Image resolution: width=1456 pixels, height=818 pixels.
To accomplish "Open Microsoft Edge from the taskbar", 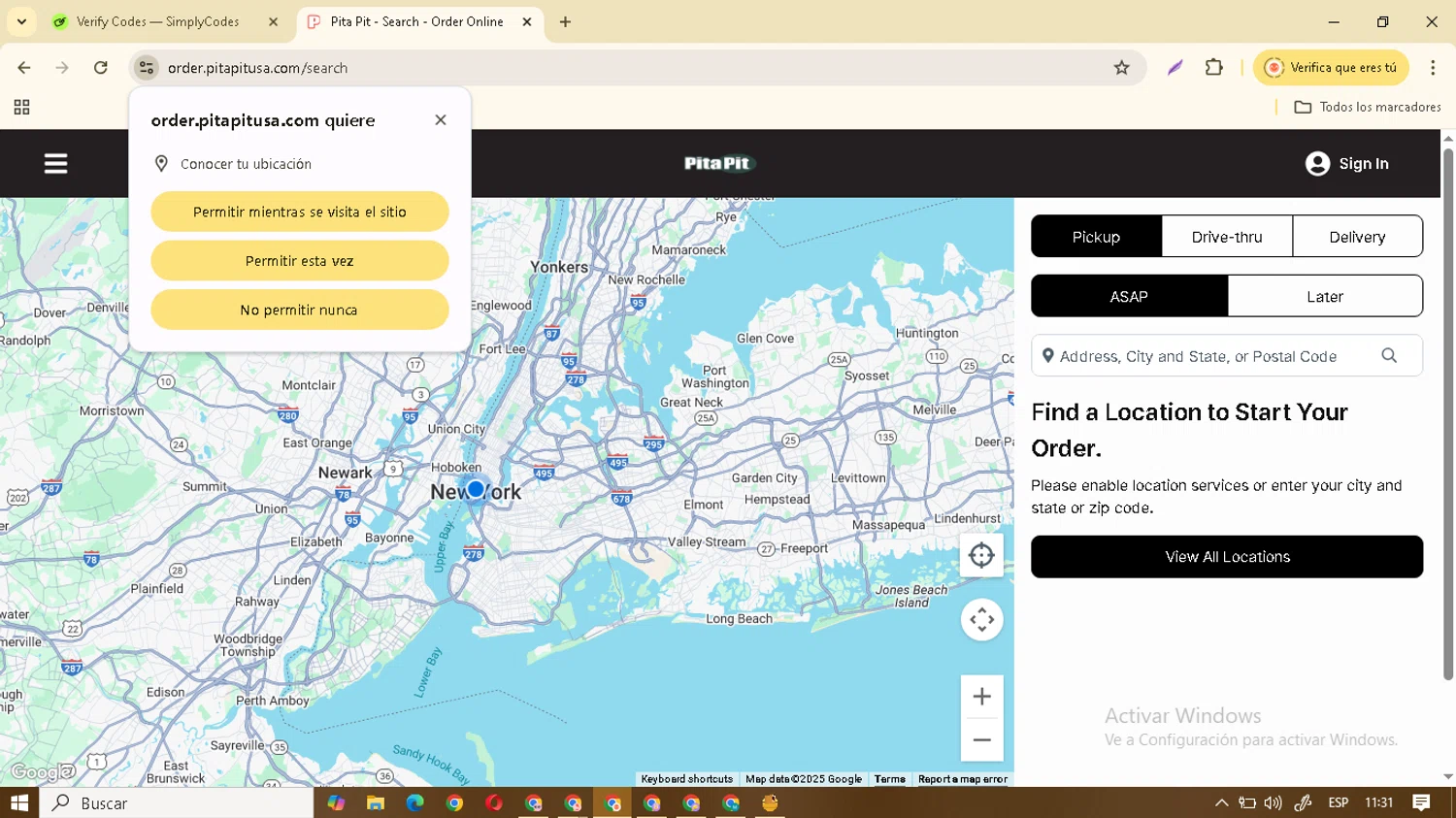I will pos(415,802).
